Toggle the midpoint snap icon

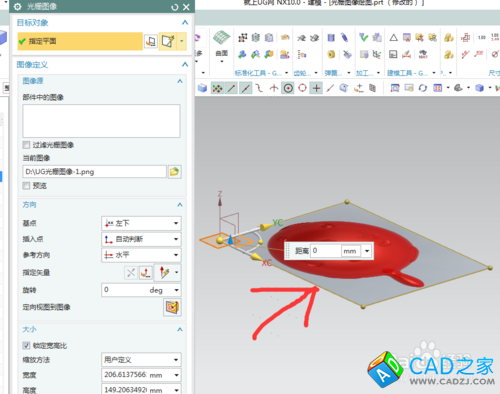click(246, 88)
